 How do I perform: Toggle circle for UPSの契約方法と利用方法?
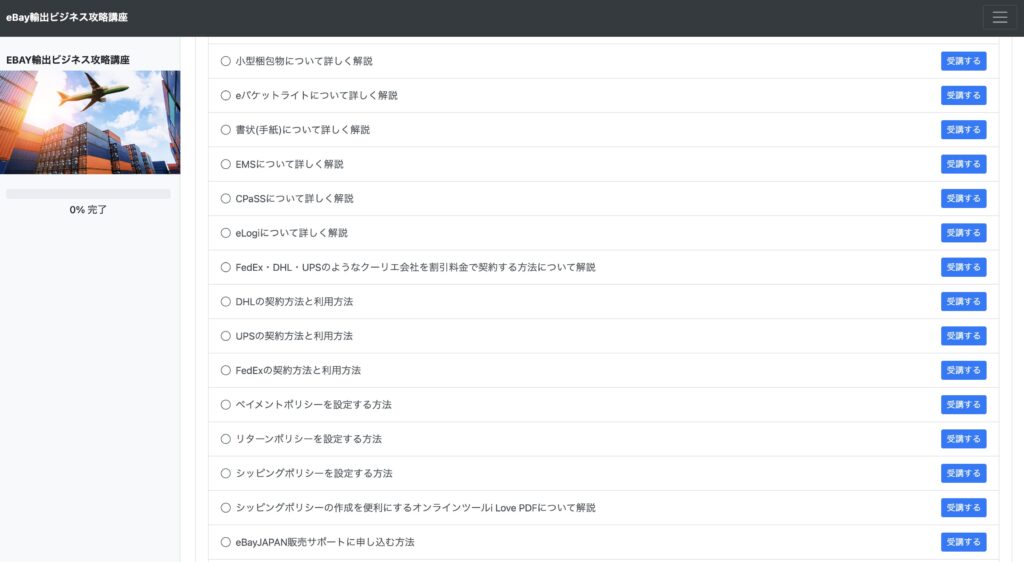tap(225, 336)
